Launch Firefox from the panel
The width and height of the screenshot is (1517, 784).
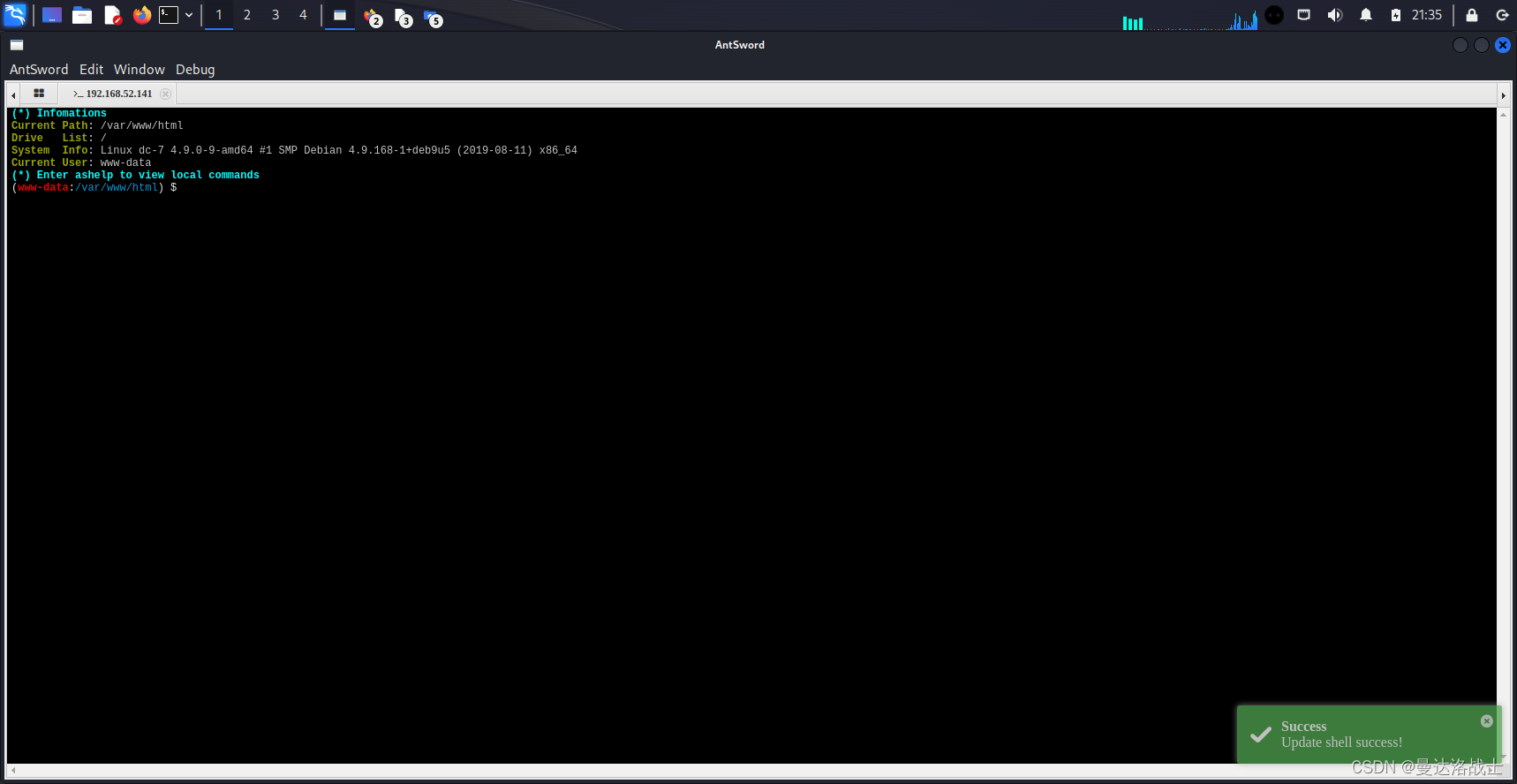pos(141,15)
